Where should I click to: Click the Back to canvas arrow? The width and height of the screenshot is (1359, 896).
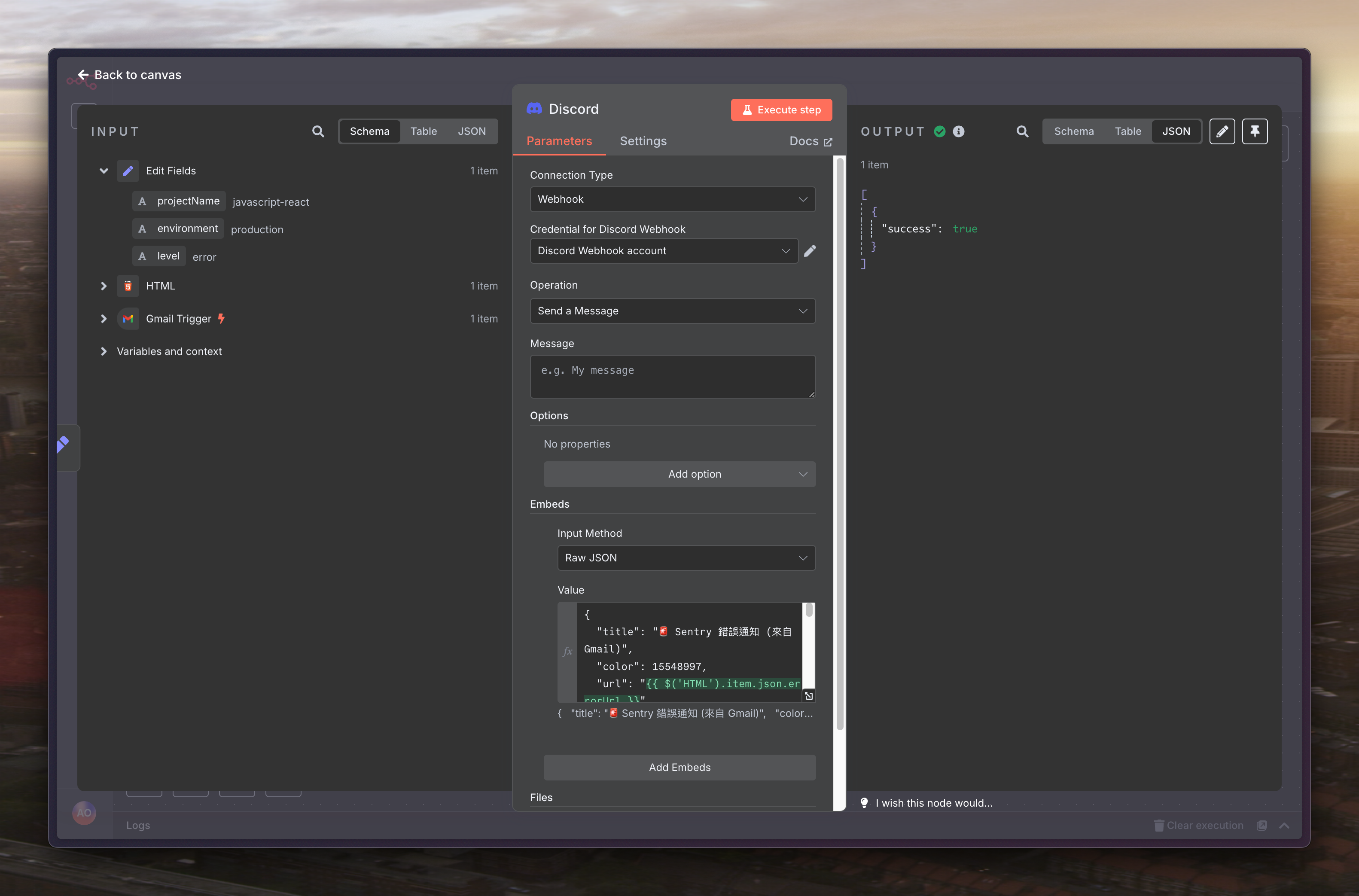coord(83,75)
